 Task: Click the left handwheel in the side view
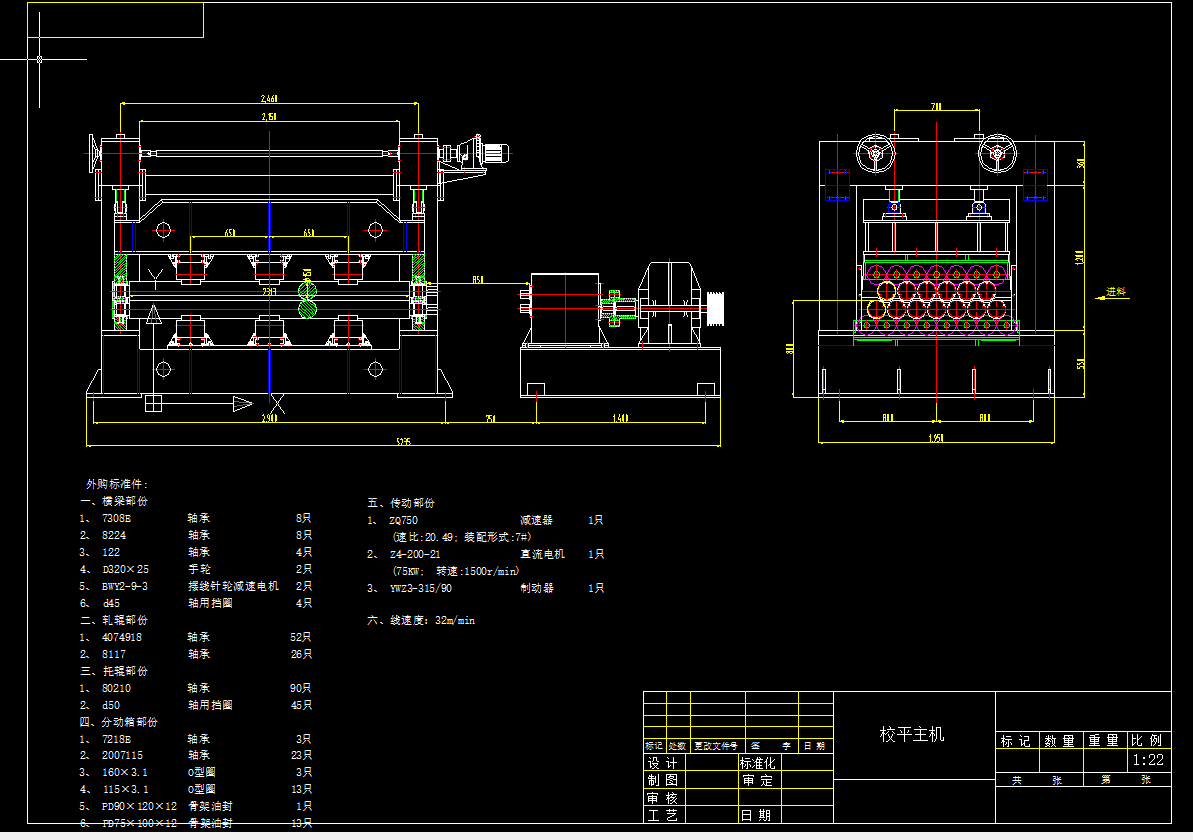click(x=875, y=154)
